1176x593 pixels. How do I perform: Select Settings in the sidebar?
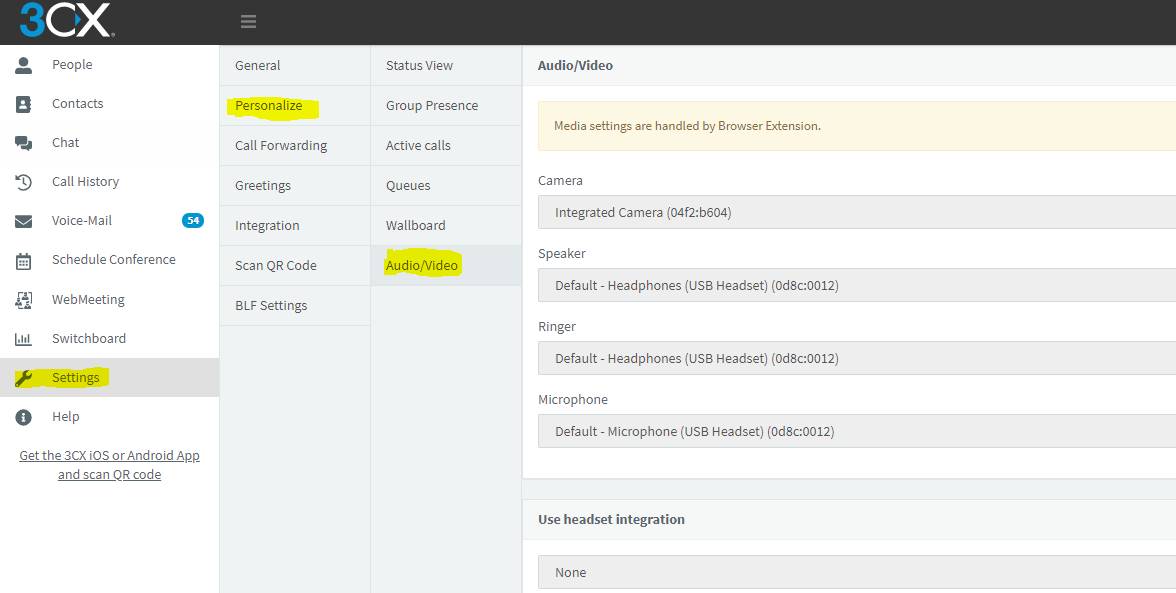pyautogui.click(x=110, y=377)
